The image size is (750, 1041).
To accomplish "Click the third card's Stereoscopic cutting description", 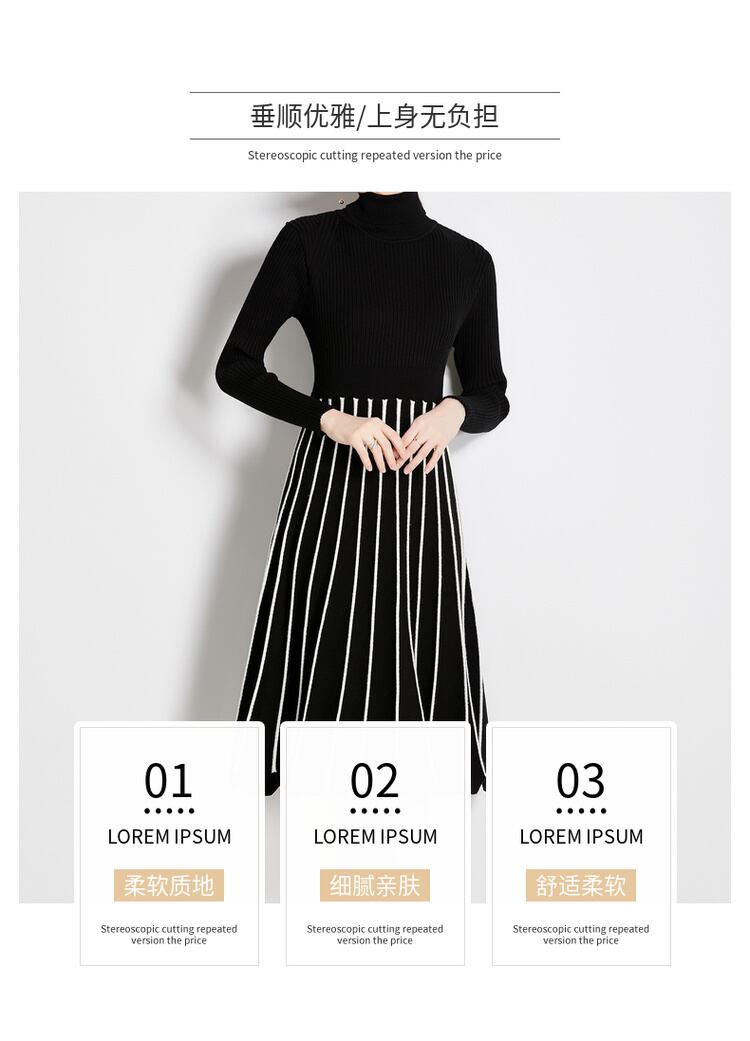I will click(x=581, y=934).
